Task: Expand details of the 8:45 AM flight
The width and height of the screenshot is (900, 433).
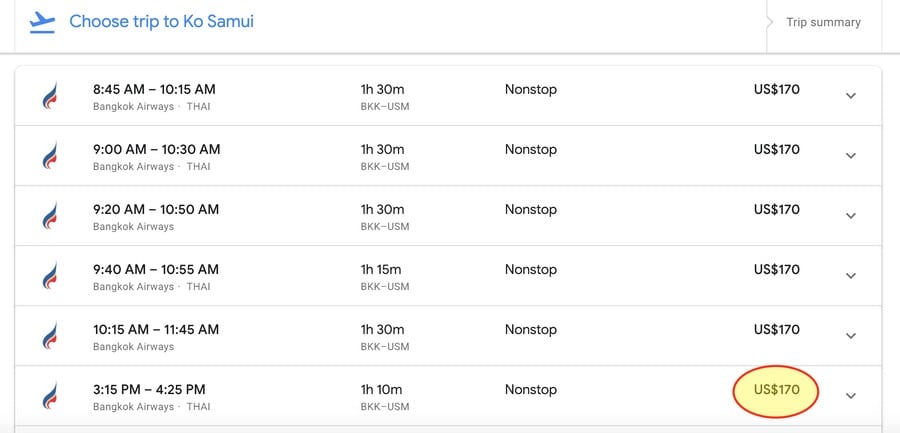Action: click(x=851, y=96)
